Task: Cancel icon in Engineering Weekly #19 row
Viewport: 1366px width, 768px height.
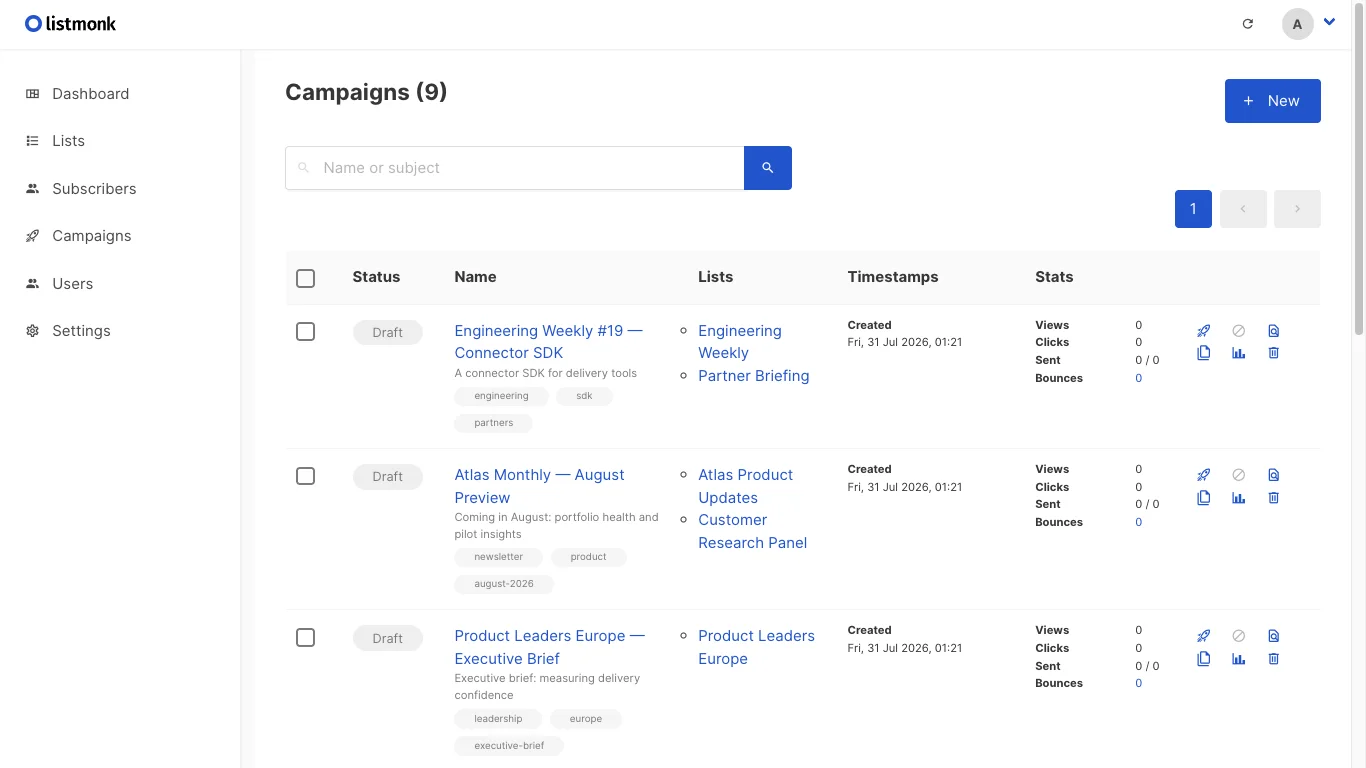Action: (x=1239, y=331)
